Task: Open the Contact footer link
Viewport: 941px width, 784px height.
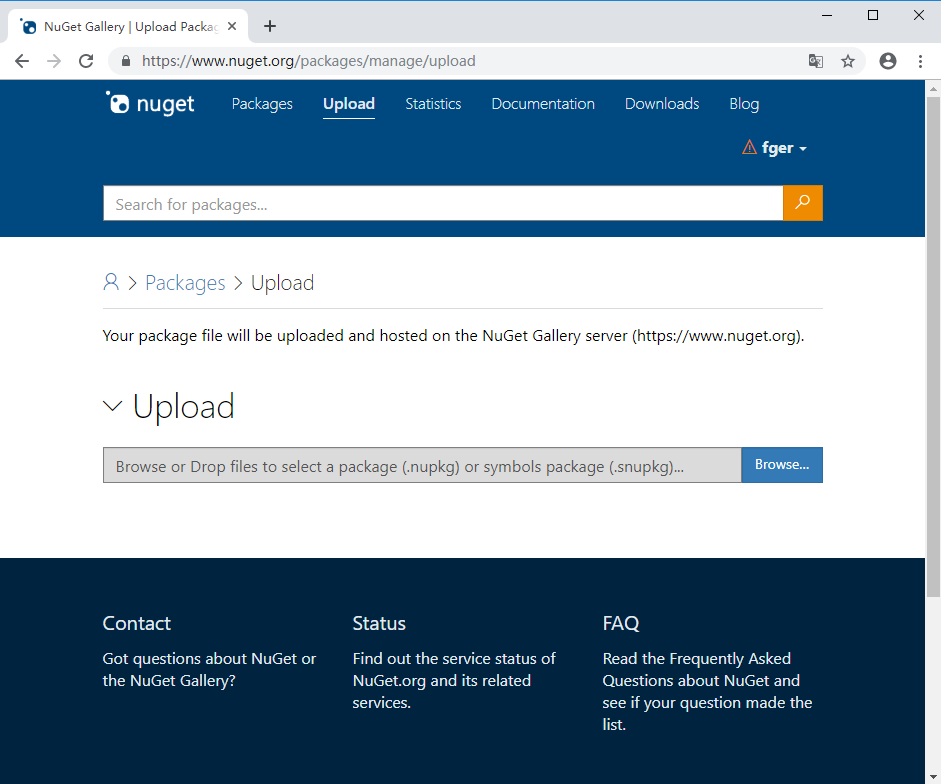Action: pyautogui.click(x=137, y=623)
